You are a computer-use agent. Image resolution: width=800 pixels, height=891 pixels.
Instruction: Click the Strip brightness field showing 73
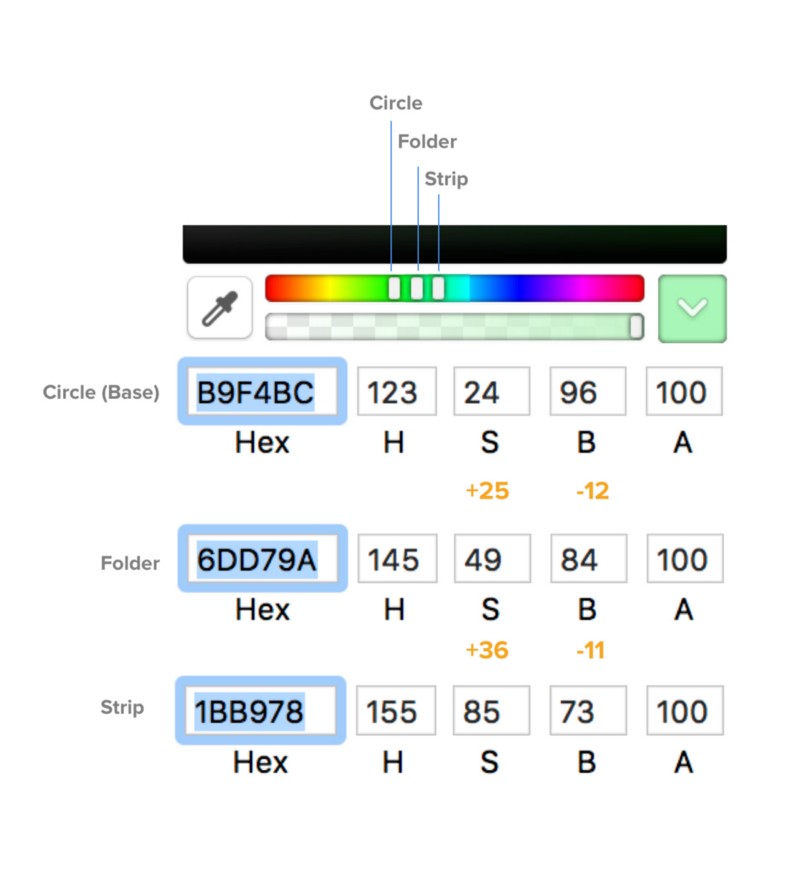pos(587,711)
